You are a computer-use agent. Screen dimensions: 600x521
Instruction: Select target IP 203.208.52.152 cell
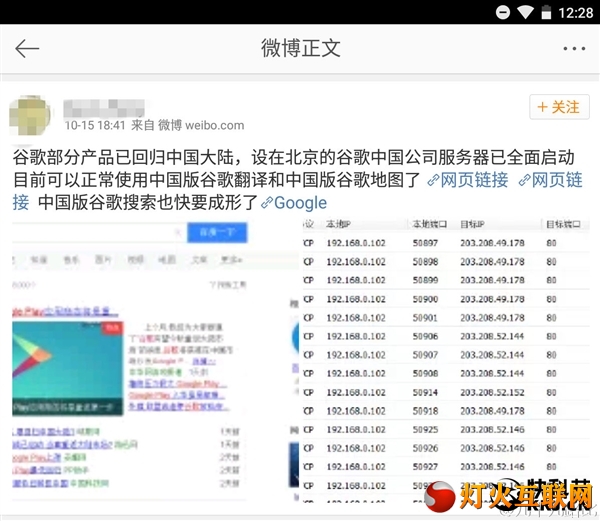point(492,392)
